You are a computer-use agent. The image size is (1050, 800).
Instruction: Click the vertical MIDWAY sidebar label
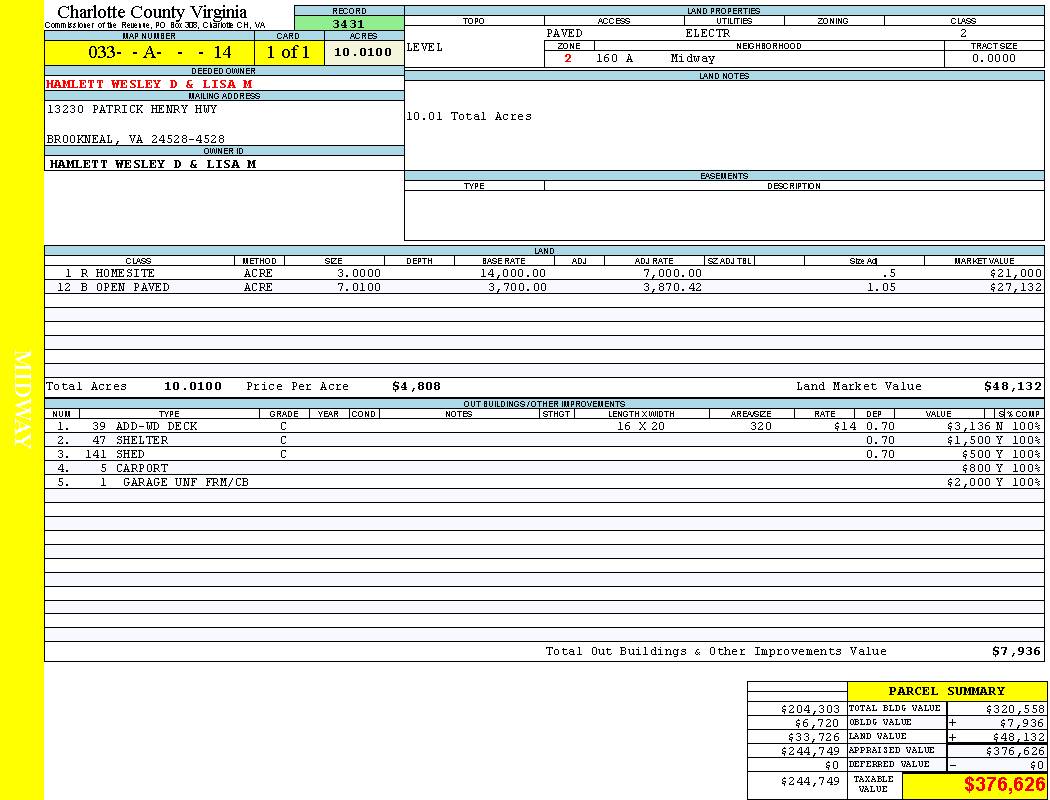click(24, 400)
